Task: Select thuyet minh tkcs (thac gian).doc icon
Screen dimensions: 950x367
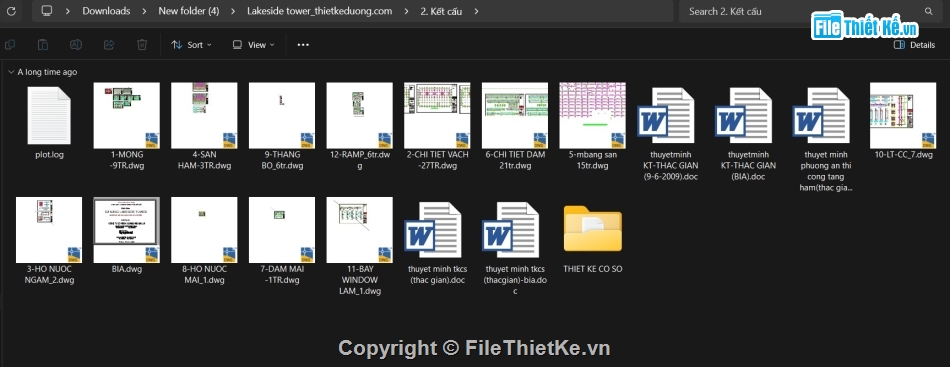Action: click(x=433, y=230)
